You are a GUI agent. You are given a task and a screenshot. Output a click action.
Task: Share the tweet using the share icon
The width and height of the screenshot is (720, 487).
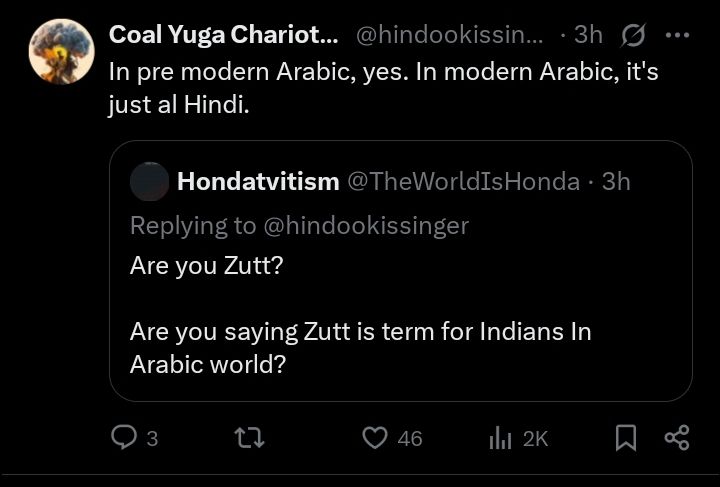point(677,438)
